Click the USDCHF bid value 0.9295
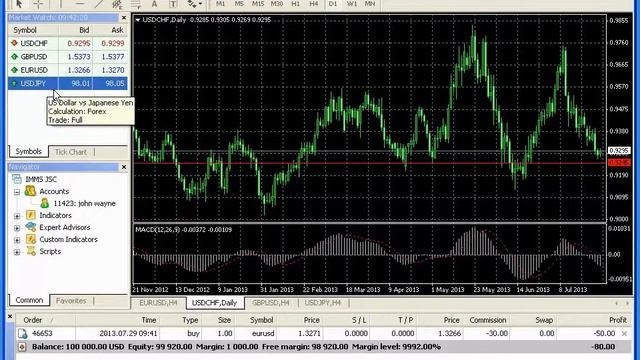Screen dimensions: 640x360 coord(79,43)
